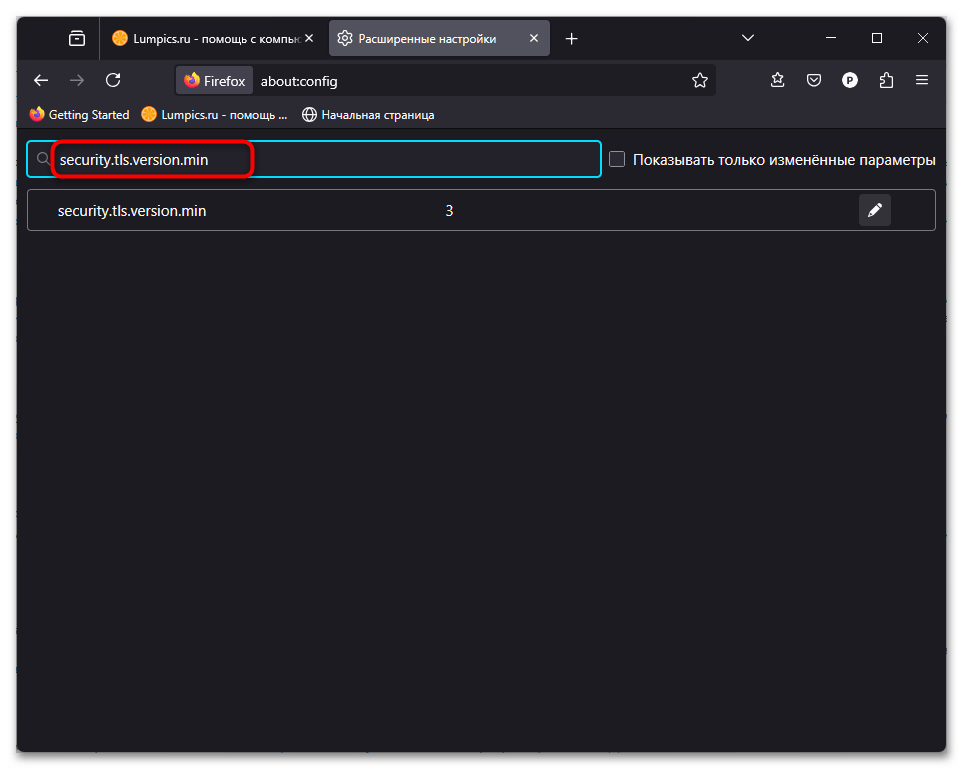Screen dimensions: 963x769
Task: Go forward with the arrow button
Action: [77, 80]
